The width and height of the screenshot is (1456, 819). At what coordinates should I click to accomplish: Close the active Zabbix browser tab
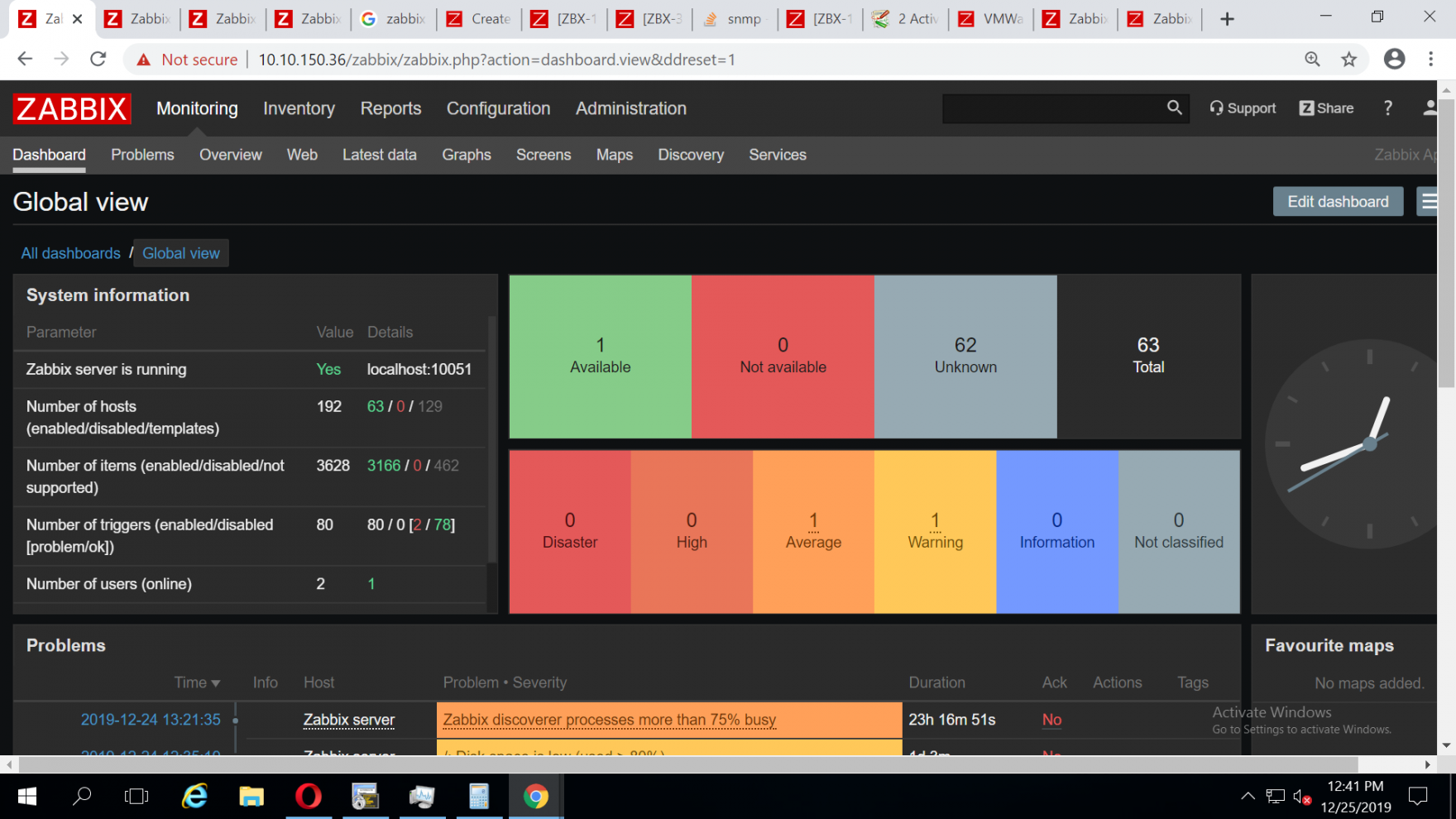78,19
